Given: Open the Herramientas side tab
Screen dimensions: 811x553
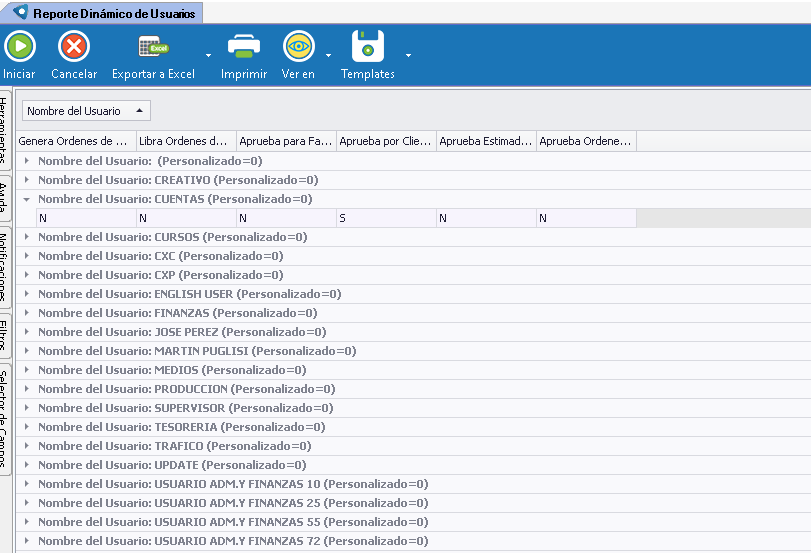Looking at the screenshot, I should pyautogui.click(x=6, y=131).
